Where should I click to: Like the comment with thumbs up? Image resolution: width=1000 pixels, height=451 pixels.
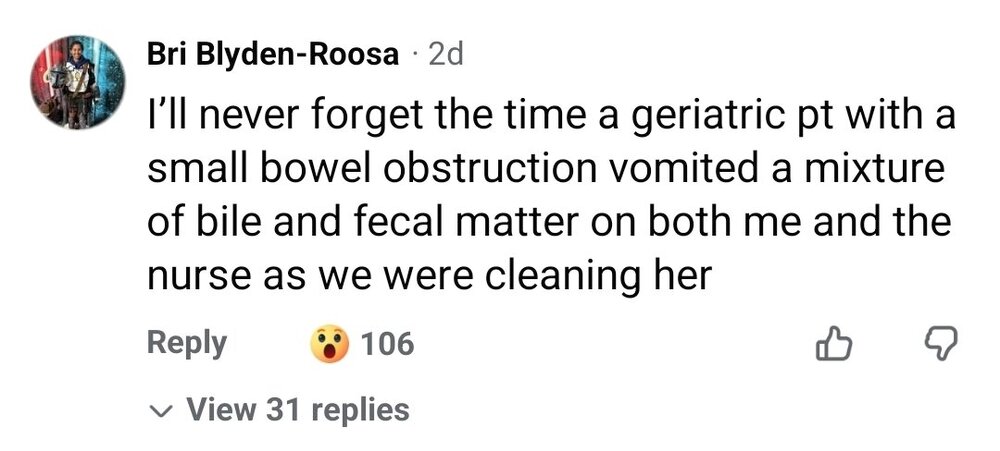(834, 346)
